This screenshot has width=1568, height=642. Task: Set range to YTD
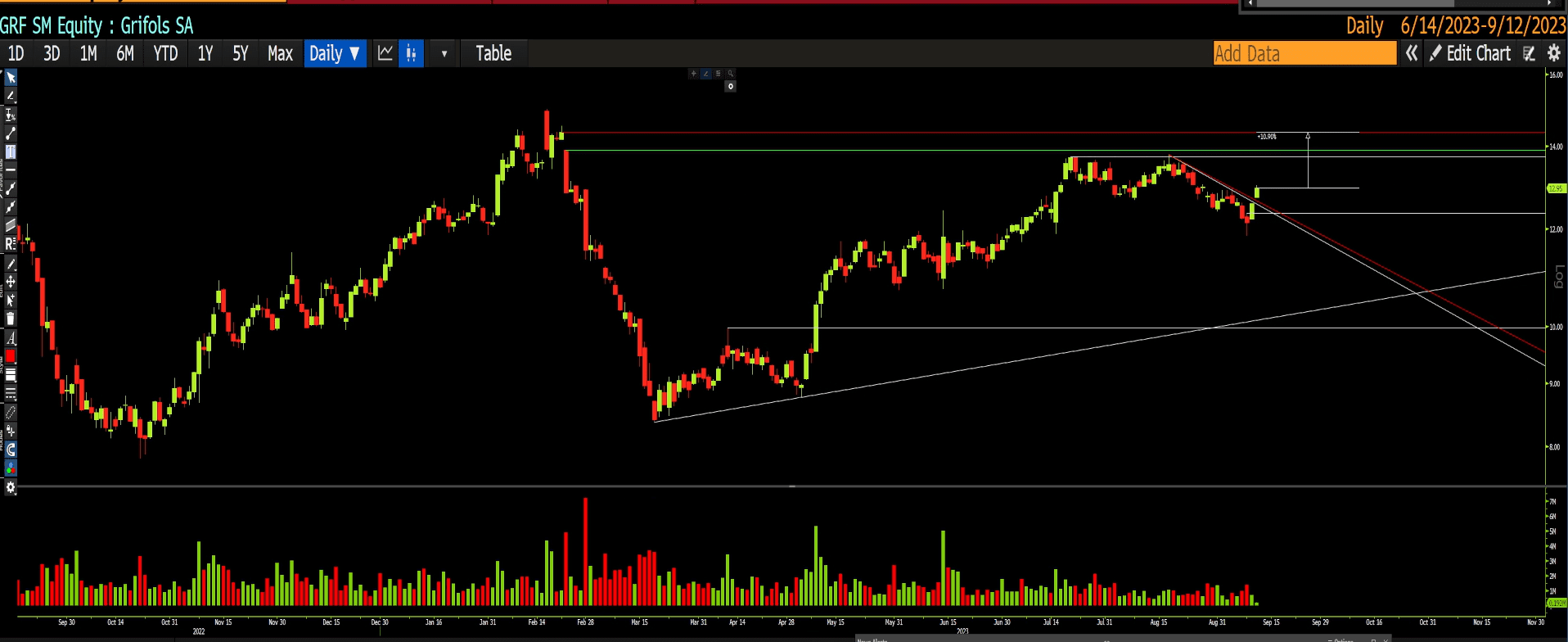click(x=165, y=54)
